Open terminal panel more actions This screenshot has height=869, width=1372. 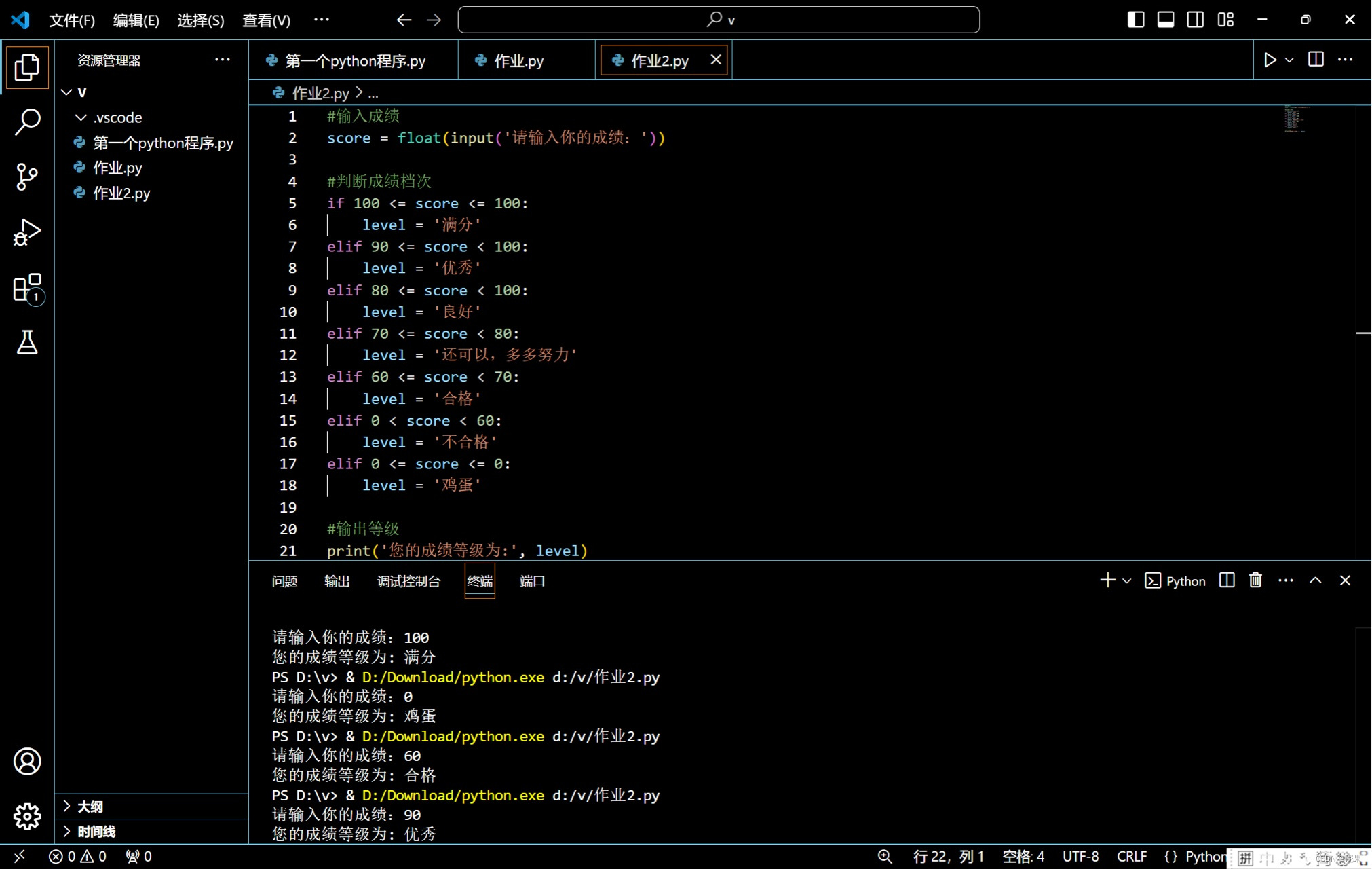(x=1286, y=580)
